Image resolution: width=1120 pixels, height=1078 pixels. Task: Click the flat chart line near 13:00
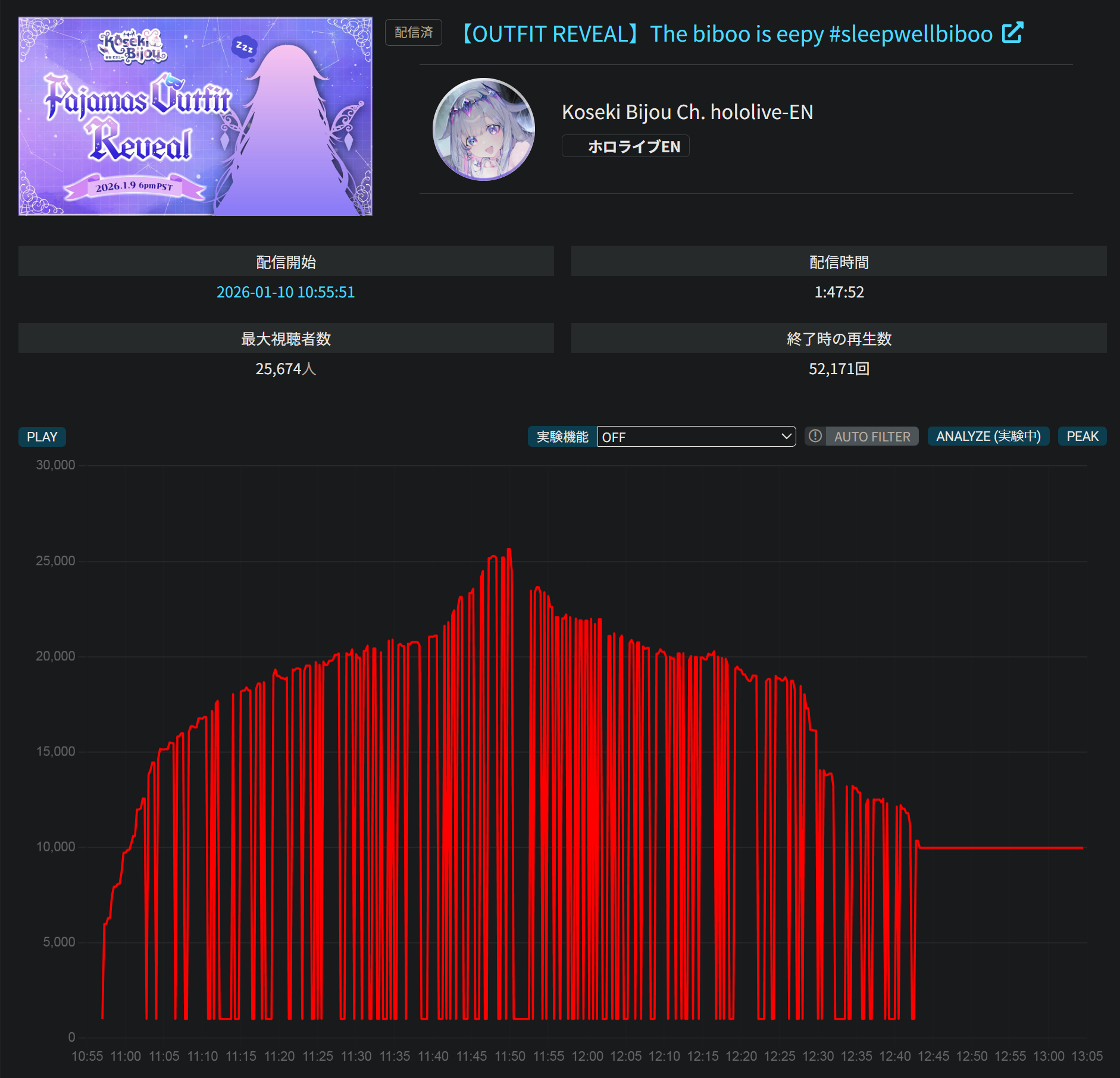pyautogui.click(x=1047, y=848)
